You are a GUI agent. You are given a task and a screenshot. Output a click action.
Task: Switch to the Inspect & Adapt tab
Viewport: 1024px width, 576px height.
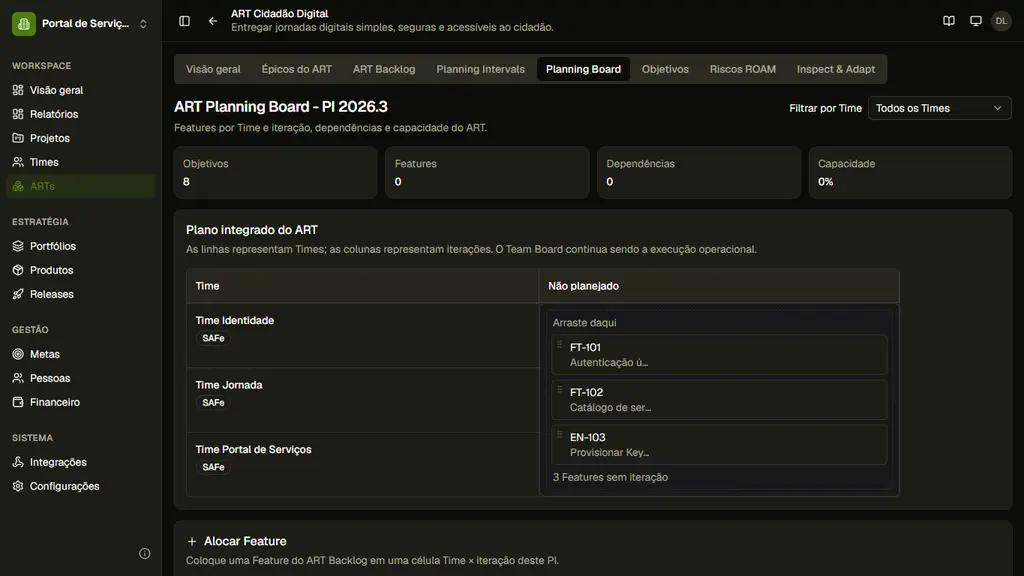click(835, 69)
